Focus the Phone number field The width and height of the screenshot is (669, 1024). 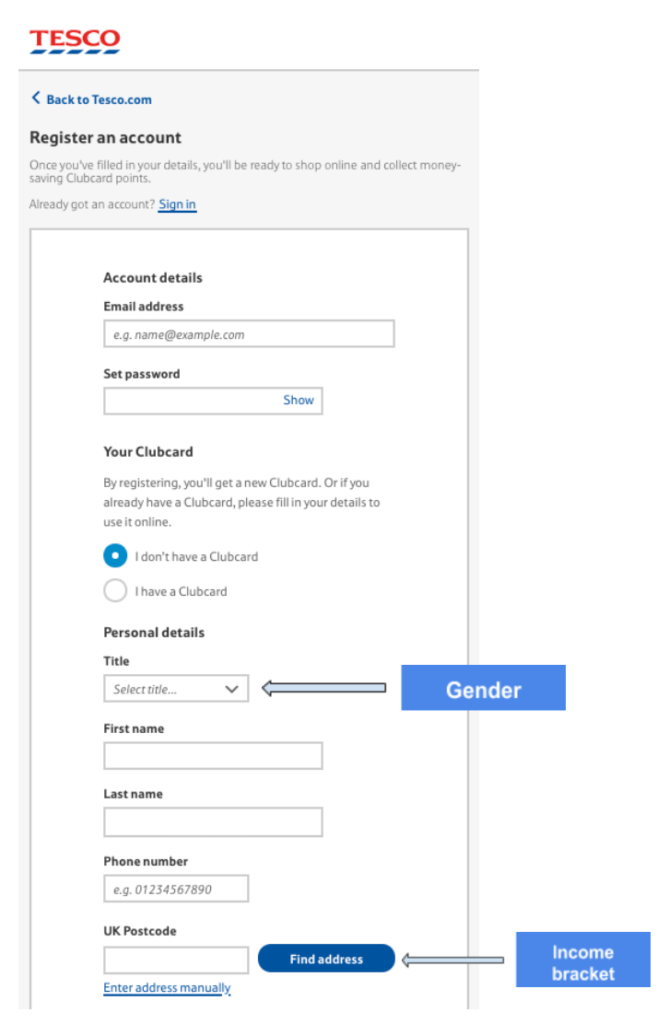point(176,889)
